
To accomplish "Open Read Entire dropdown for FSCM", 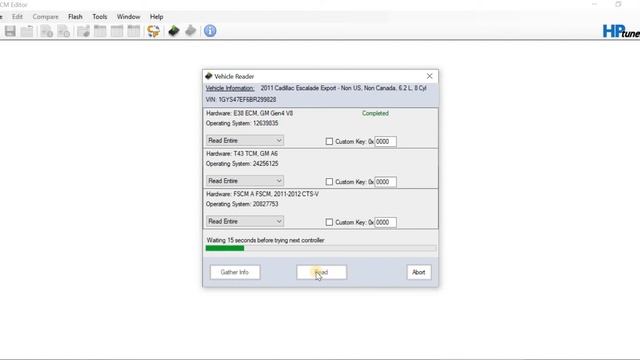I will click(x=244, y=221).
